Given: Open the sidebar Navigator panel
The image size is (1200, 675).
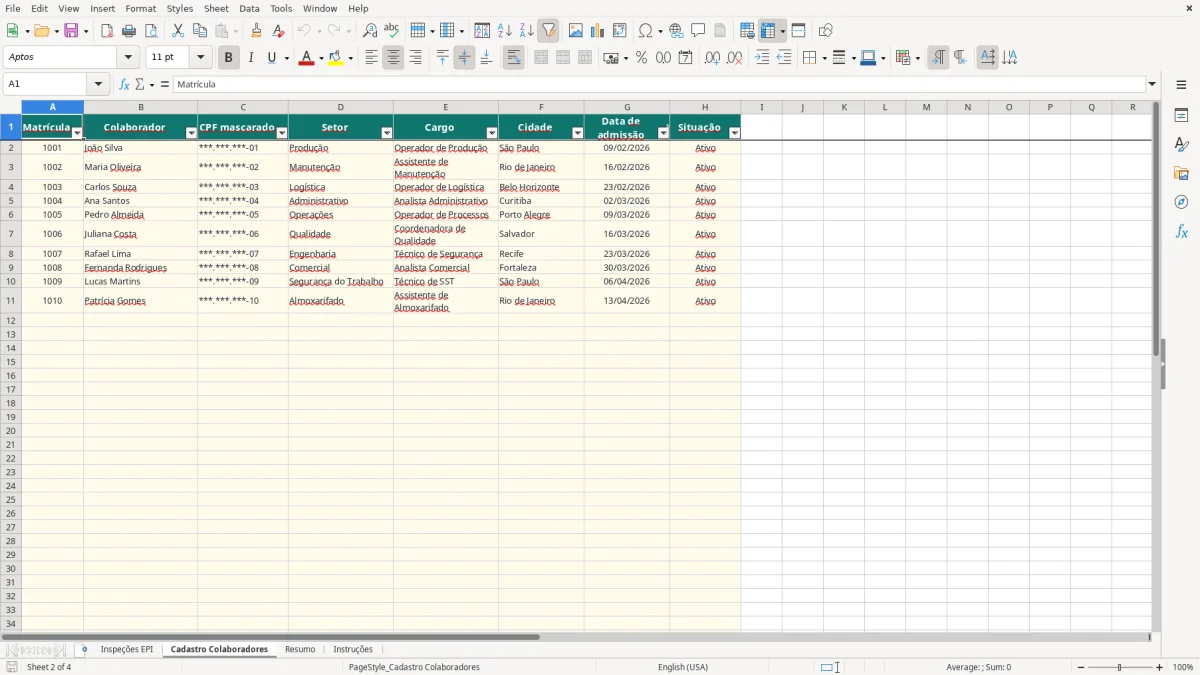Looking at the screenshot, I should pos(1181,202).
